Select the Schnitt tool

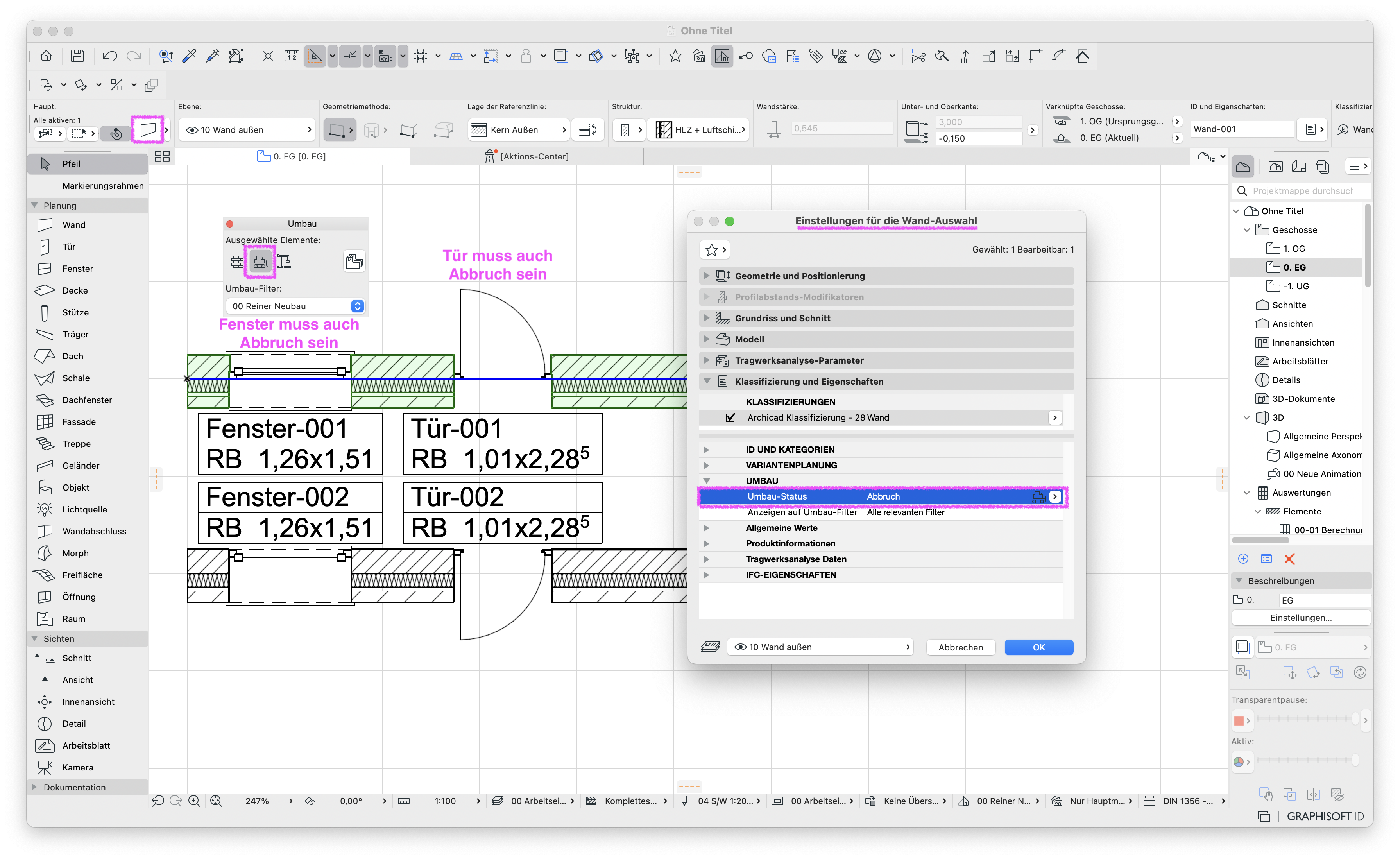(88, 658)
